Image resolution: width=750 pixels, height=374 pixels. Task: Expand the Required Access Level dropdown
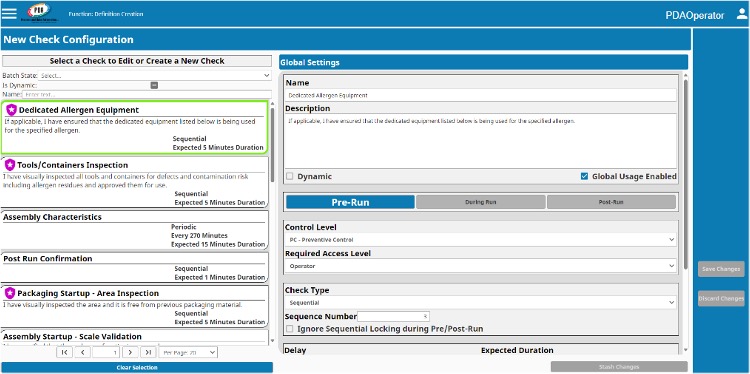click(x=481, y=266)
